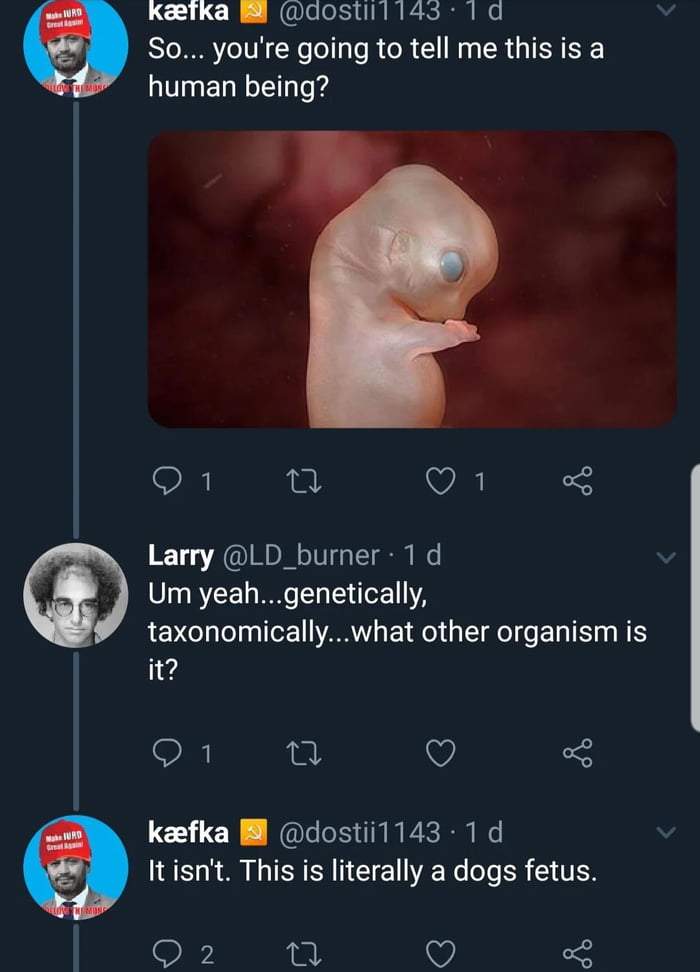
Task: Share the tweet with the fetus image
Action: [x=577, y=483]
